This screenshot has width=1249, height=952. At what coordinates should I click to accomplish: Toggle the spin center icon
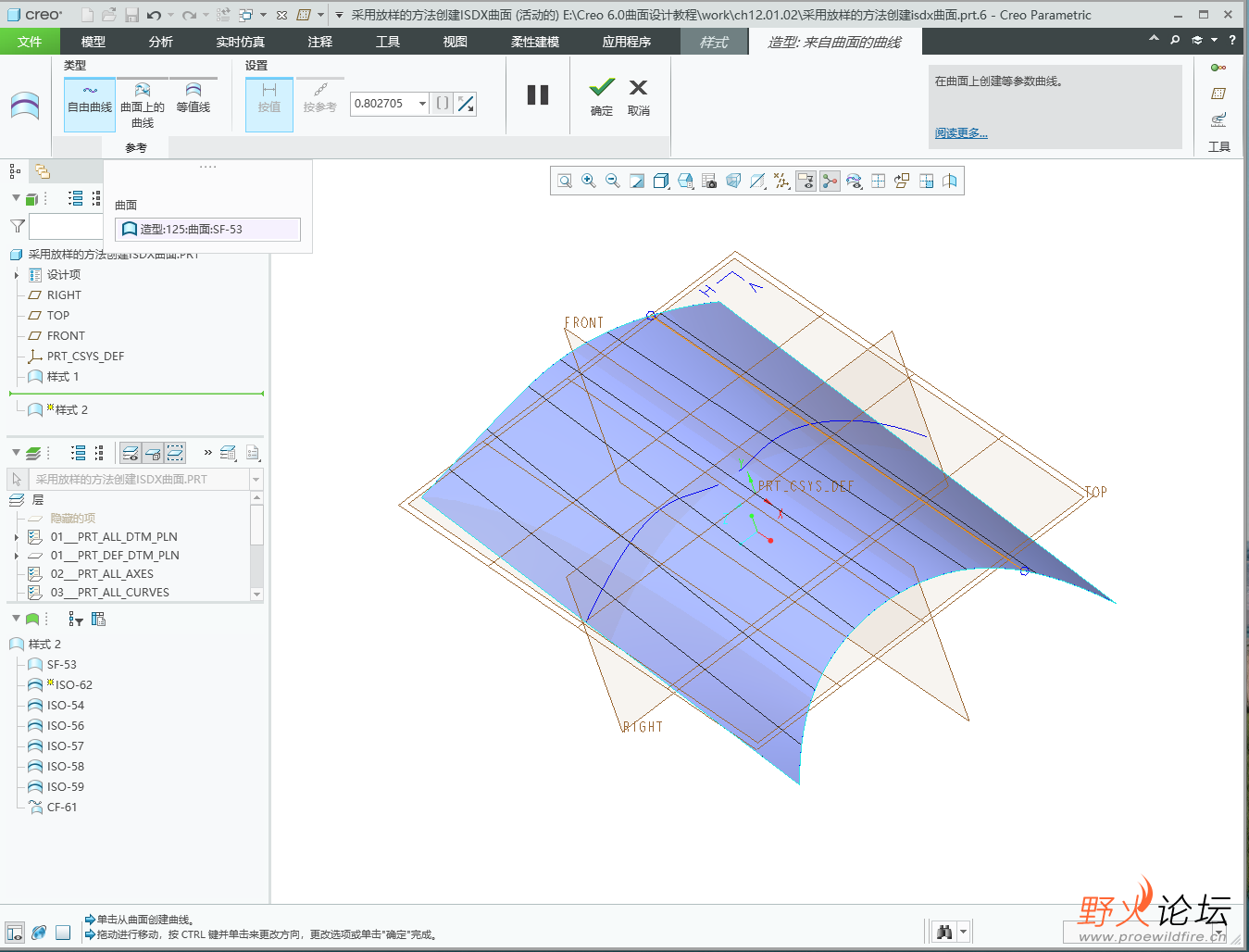pos(830,182)
